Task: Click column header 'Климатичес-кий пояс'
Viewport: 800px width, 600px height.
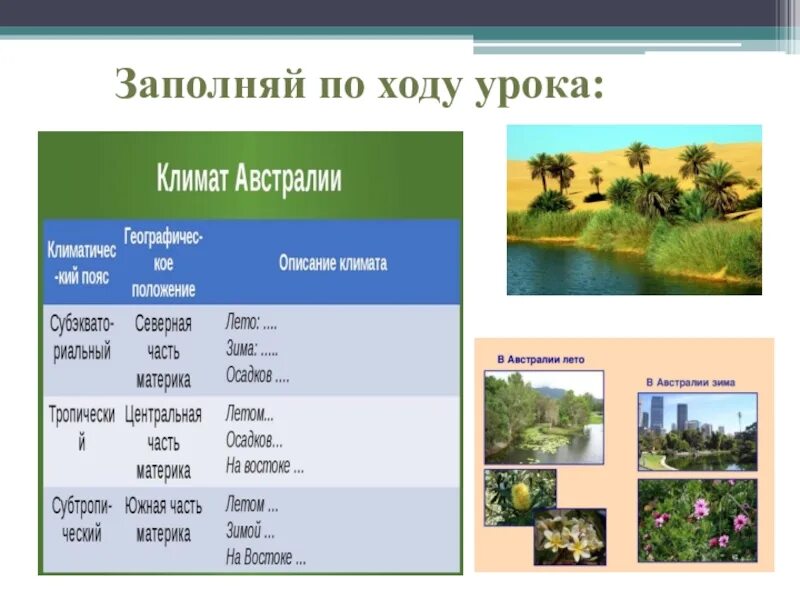Action: 82,263
